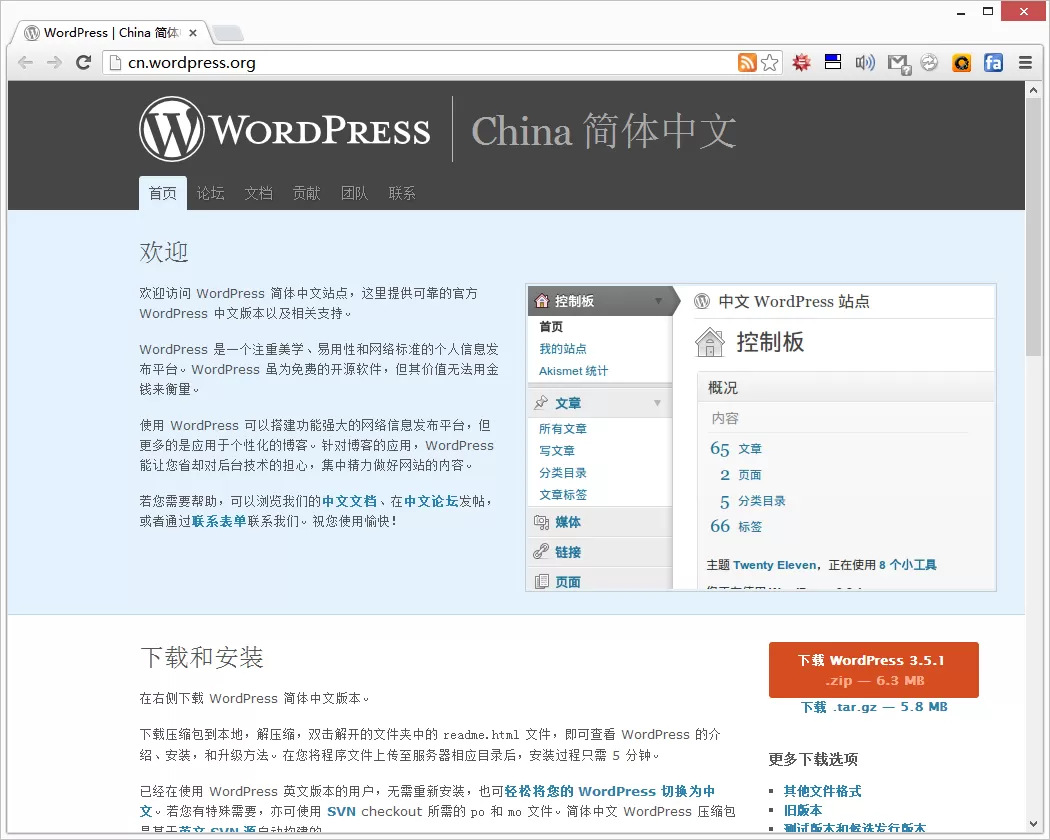Open the 文档 navigation item
Image resolution: width=1050 pixels, height=840 pixels.
point(258,193)
